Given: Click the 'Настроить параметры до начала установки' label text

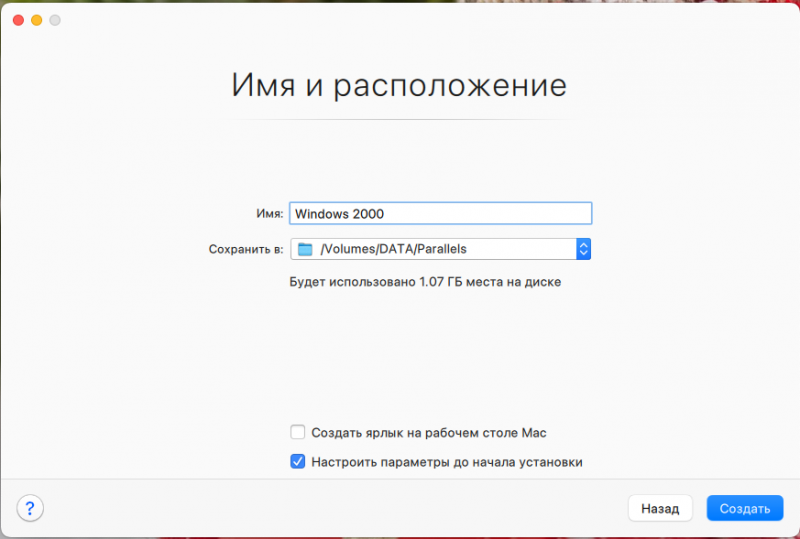Looking at the screenshot, I should 446,462.
